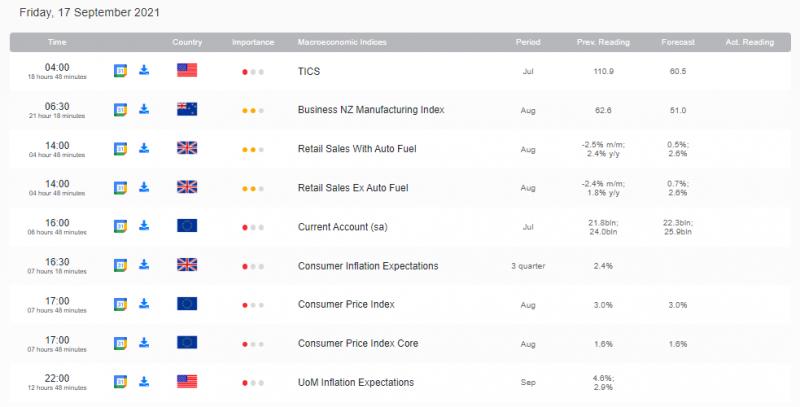Click the Period column header
The image size is (800, 407).
[528, 42]
